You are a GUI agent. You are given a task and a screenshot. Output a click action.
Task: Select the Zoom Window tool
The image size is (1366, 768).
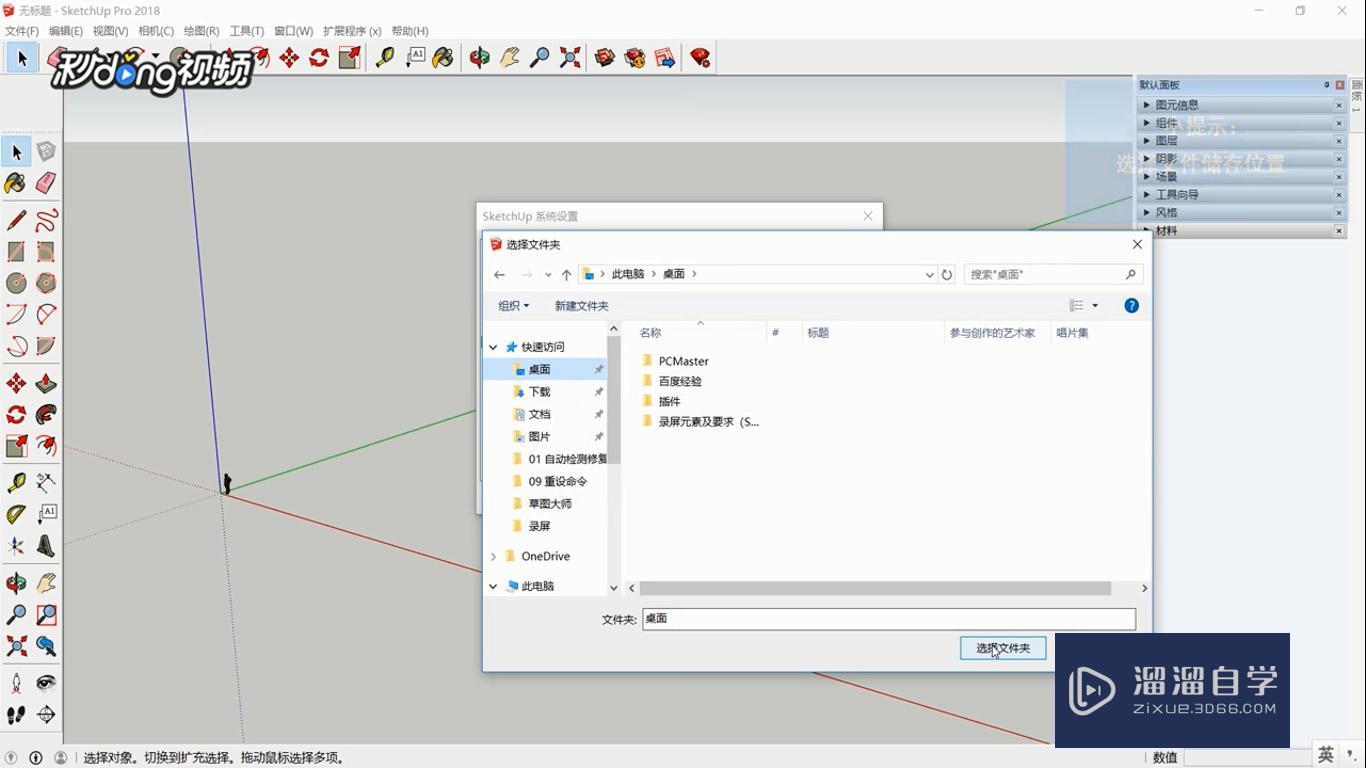pyautogui.click(x=46, y=615)
